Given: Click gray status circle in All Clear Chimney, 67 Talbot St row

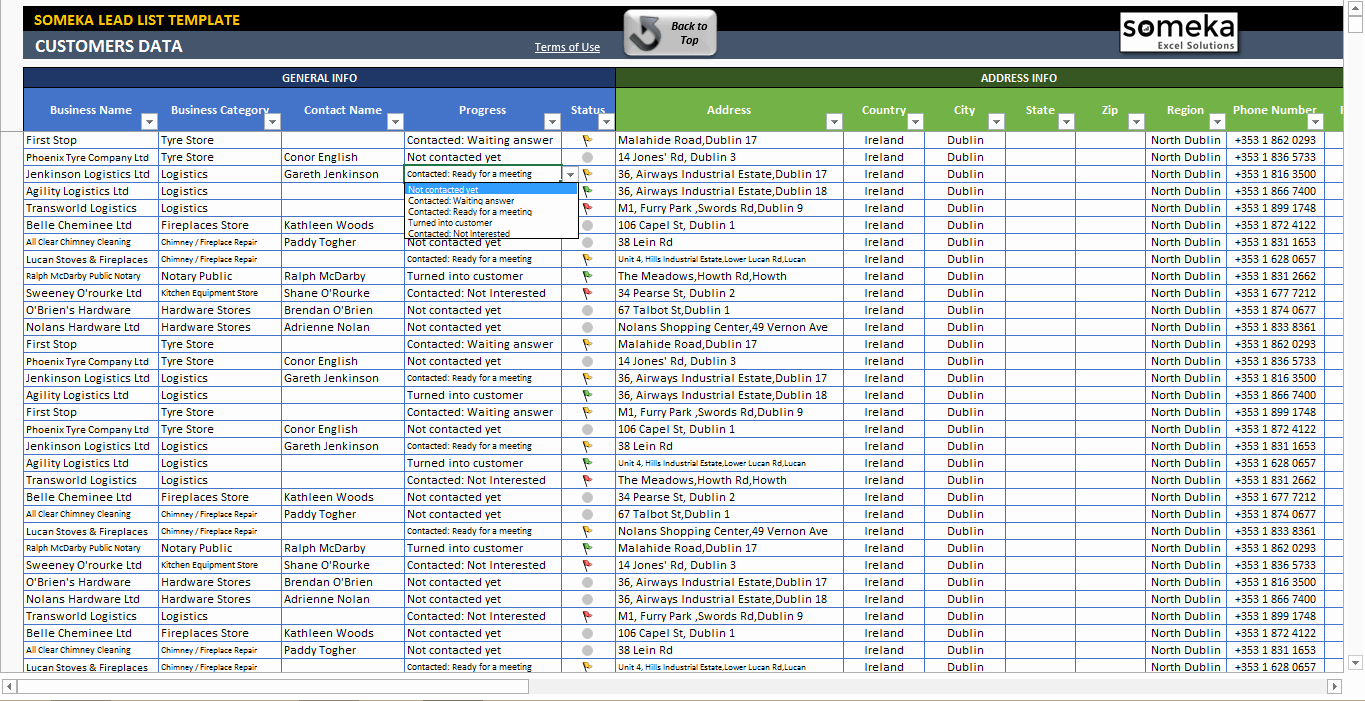Looking at the screenshot, I should [588, 514].
